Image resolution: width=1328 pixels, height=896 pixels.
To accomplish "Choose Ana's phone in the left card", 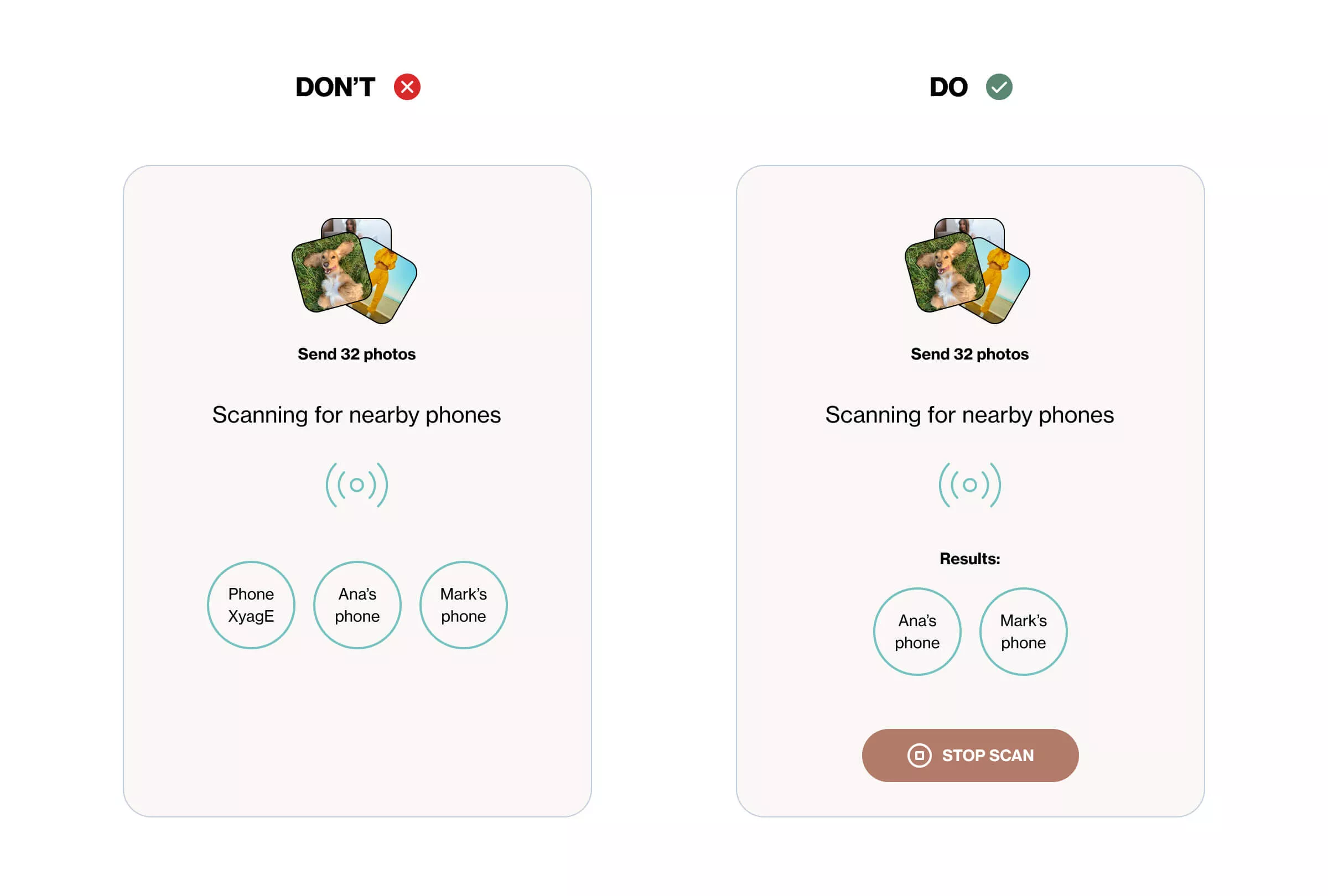I will pyautogui.click(x=357, y=605).
